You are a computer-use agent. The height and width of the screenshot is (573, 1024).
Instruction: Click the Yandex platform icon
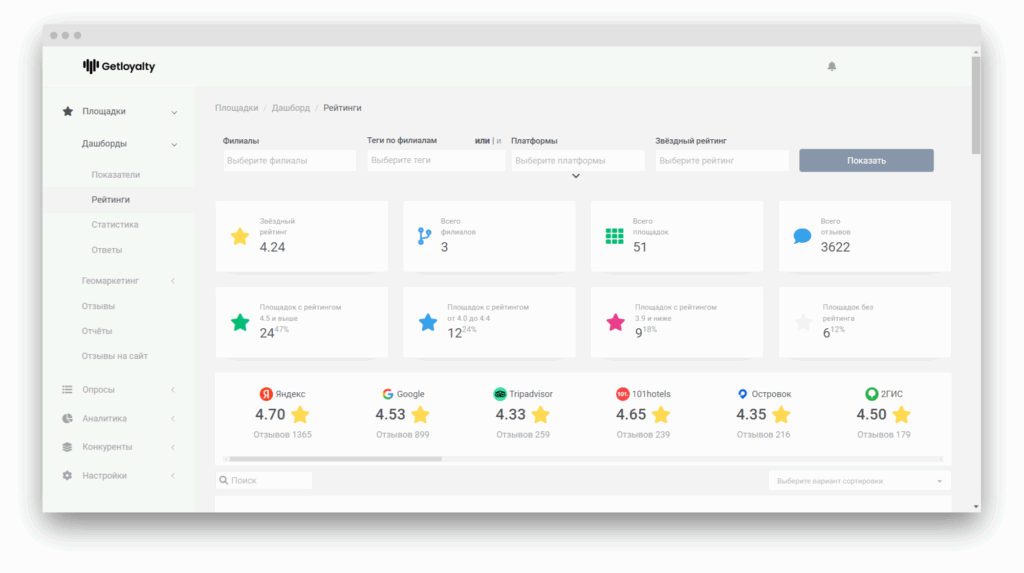tap(266, 394)
